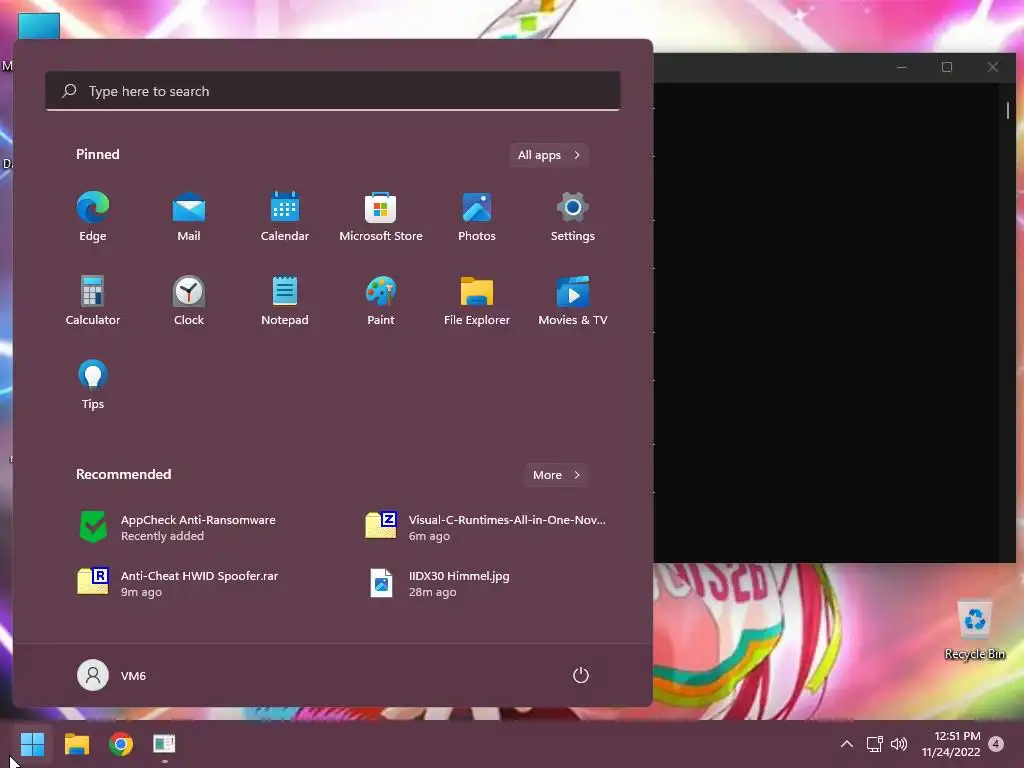This screenshot has width=1024, height=768.
Task: Open notification badge showing 4
Action: [x=996, y=743]
